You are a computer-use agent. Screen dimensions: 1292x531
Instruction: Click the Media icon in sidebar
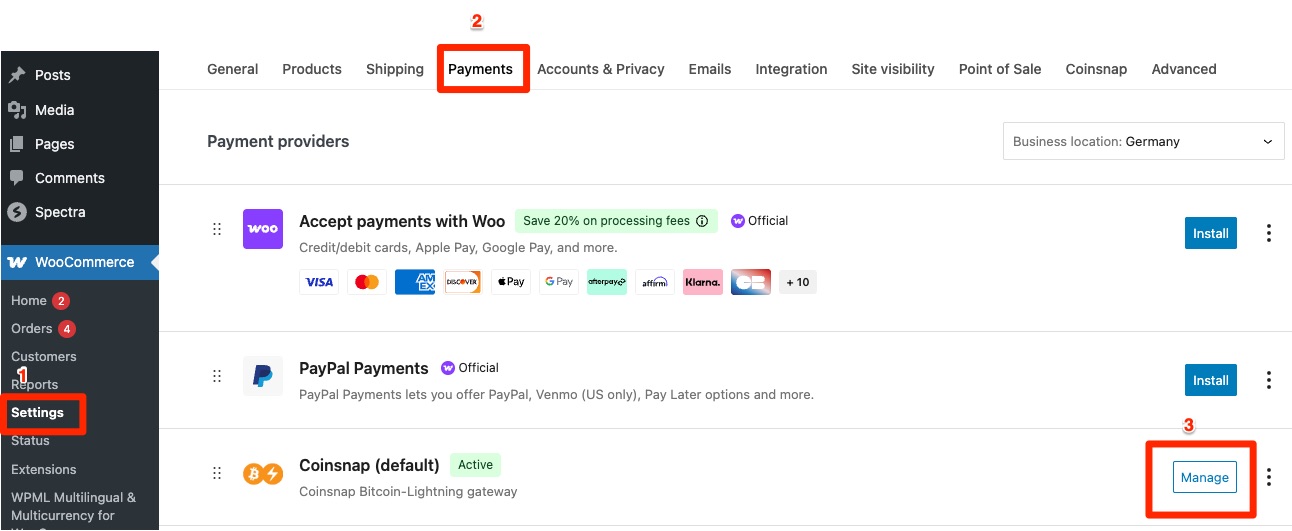pos(17,110)
